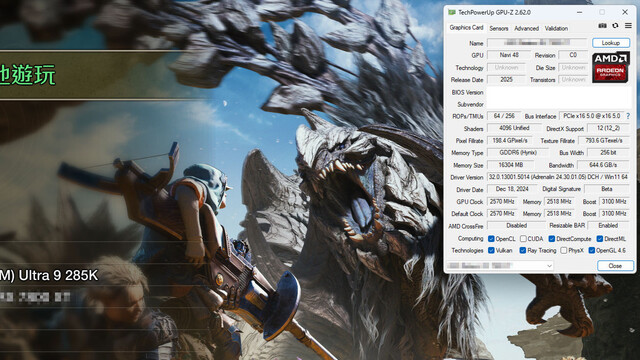
Task: Close GPU-Z with the title bar X
Action: tap(625, 12)
